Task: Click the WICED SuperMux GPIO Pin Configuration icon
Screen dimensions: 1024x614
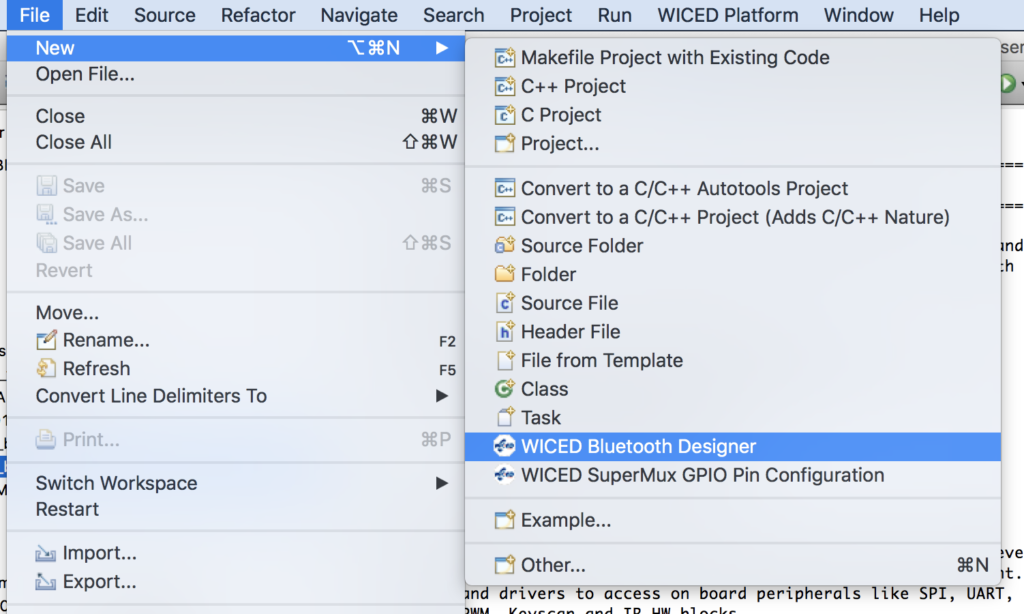Action: 504,475
